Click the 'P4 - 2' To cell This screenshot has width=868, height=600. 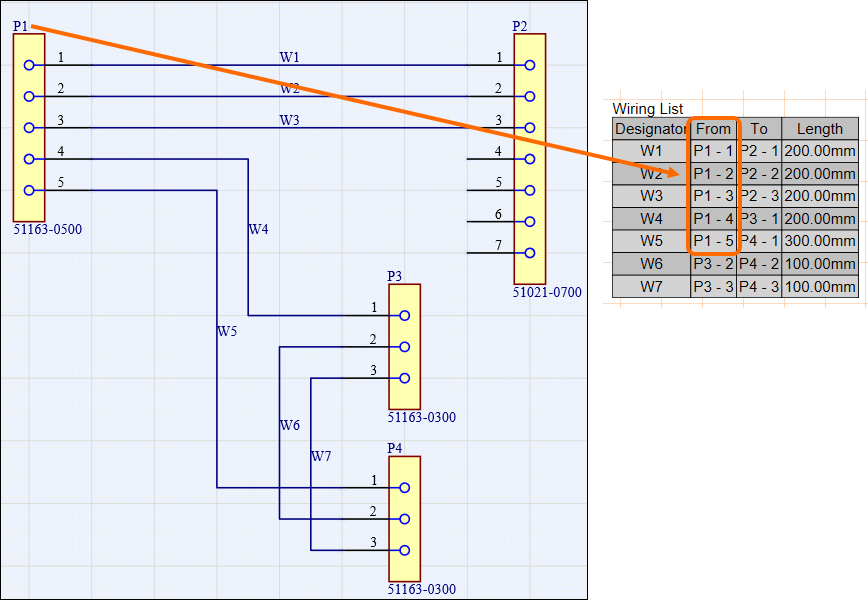[759, 264]
